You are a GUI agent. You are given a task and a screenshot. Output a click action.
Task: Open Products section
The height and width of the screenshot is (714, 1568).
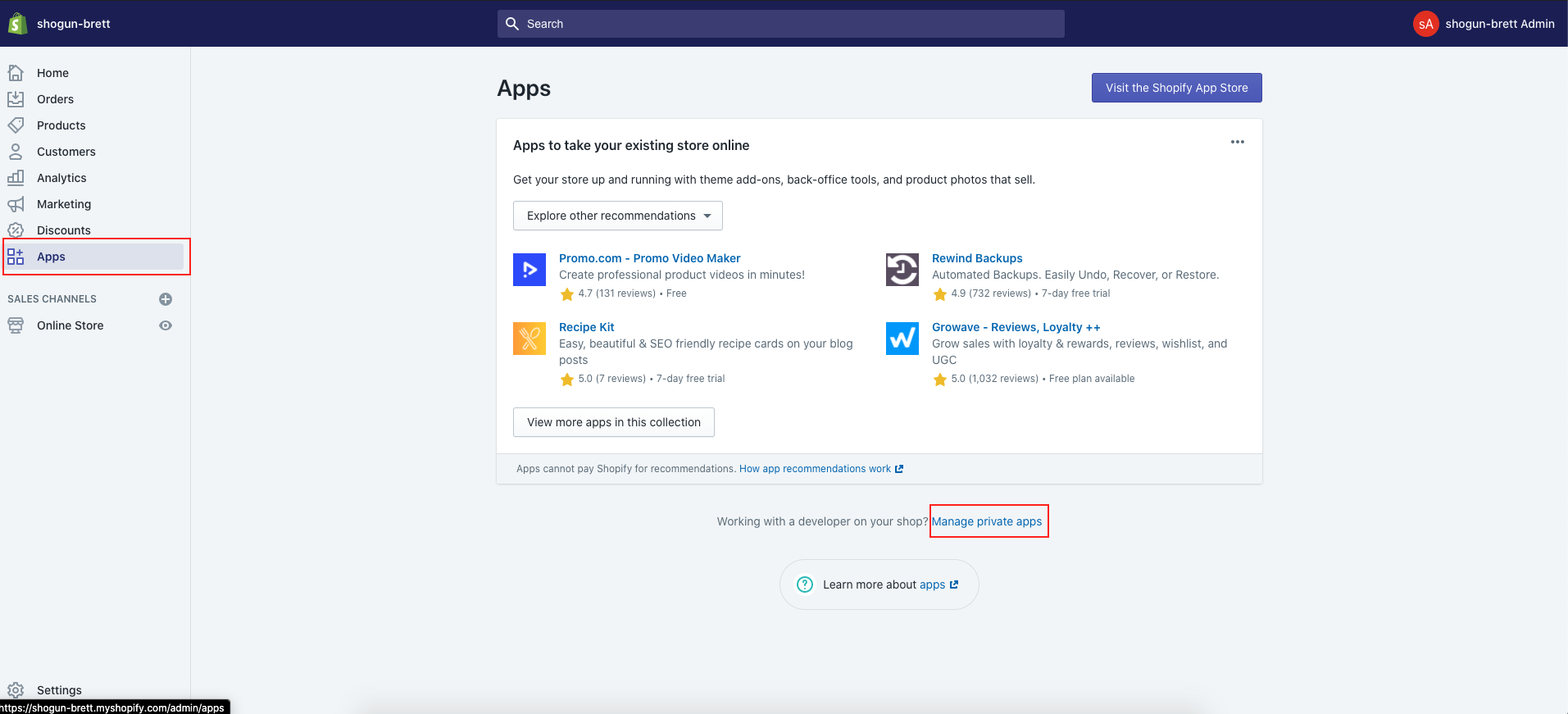point(61,125)
